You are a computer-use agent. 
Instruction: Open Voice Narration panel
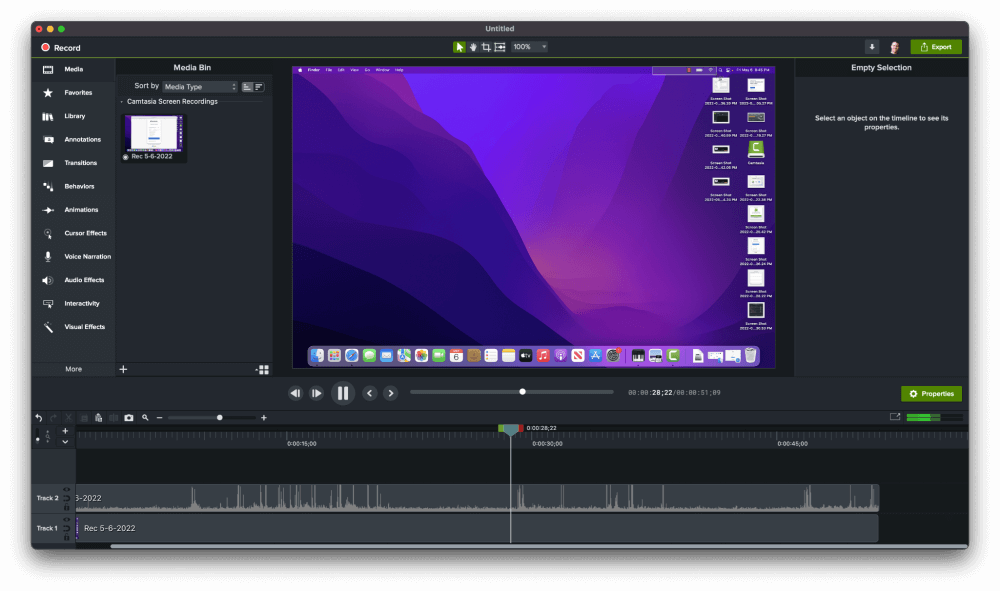pos(77,257)
